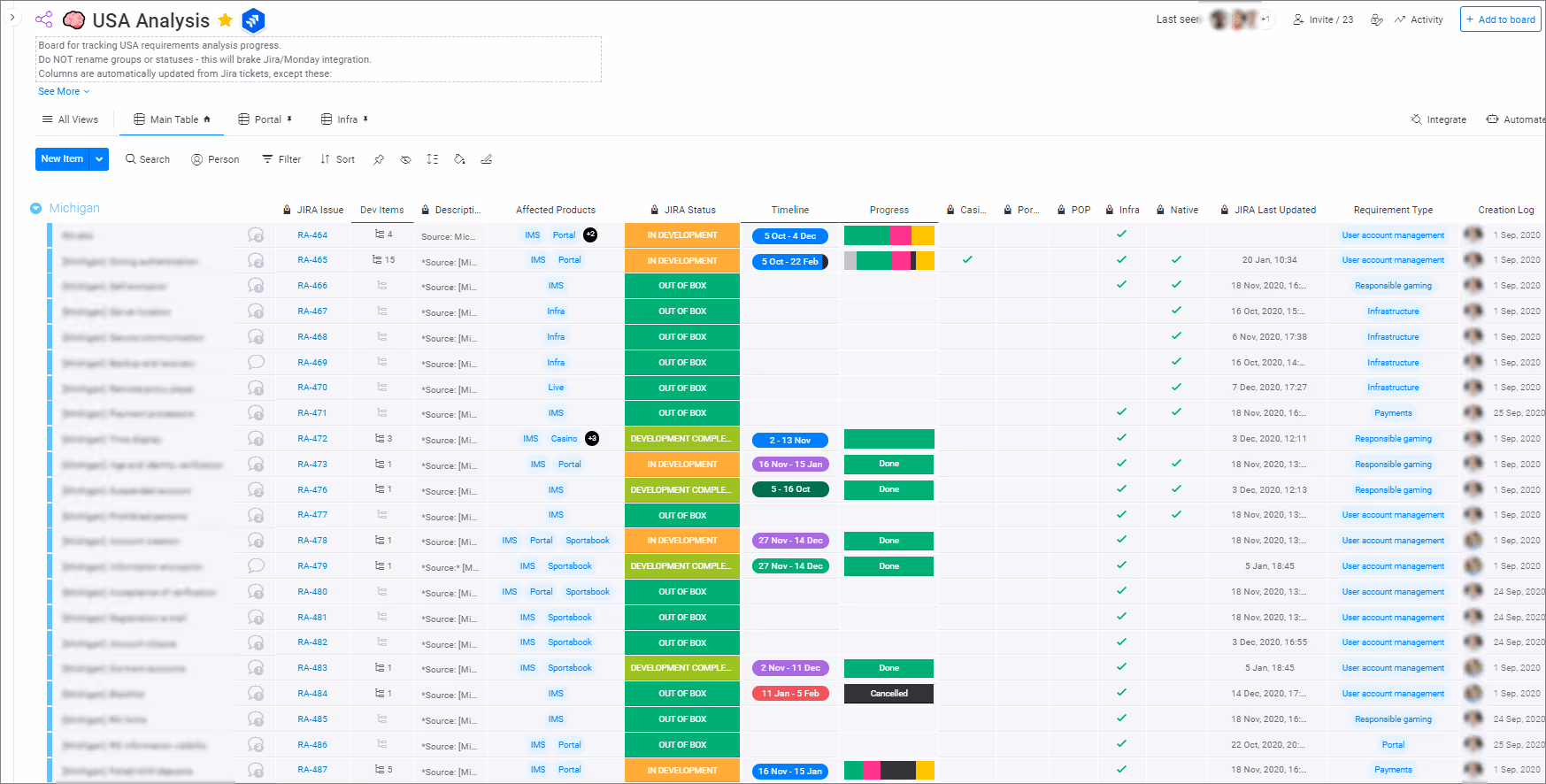
Task: Click the row height icon
Action: point(432,159)
